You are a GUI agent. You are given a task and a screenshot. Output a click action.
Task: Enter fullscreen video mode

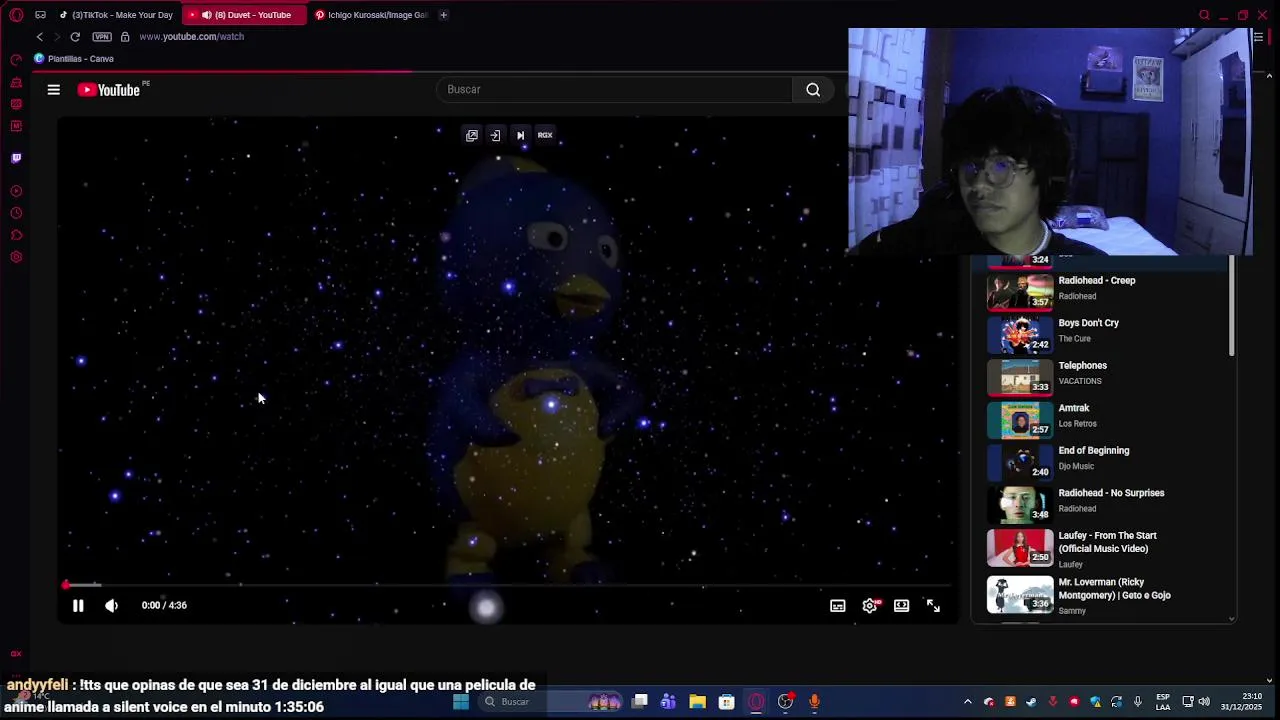[933, 606]
